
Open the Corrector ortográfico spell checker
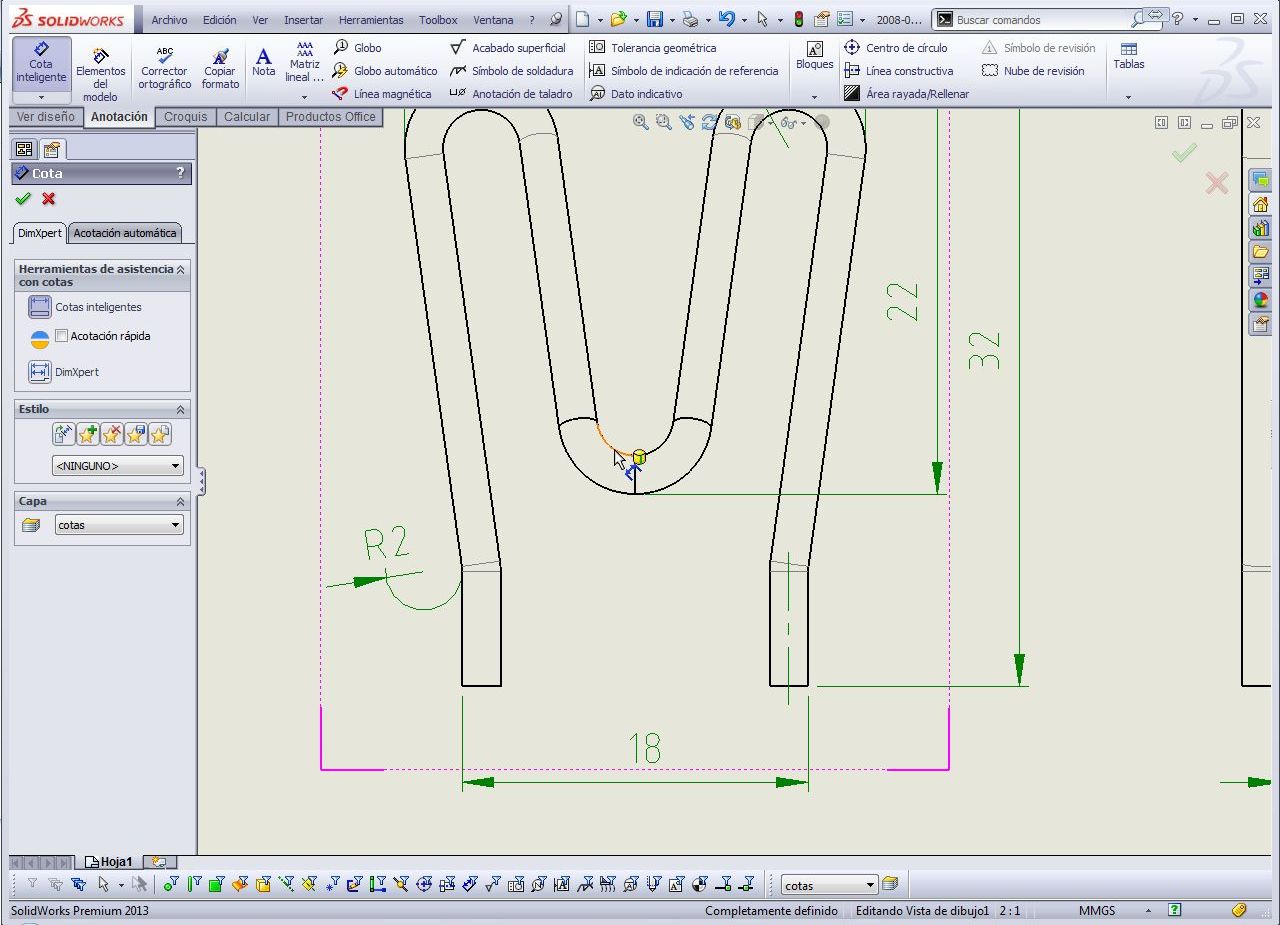pyautogui.click(x=164, y=68)
